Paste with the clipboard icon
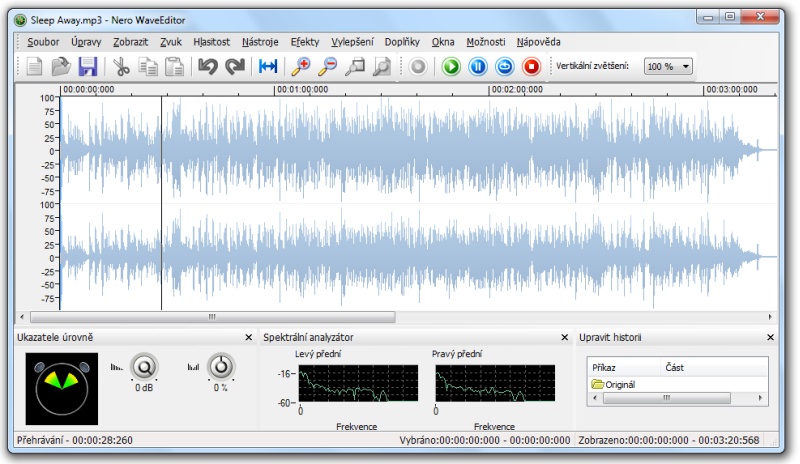Screen dimensions: 800x464 point(174,66)
